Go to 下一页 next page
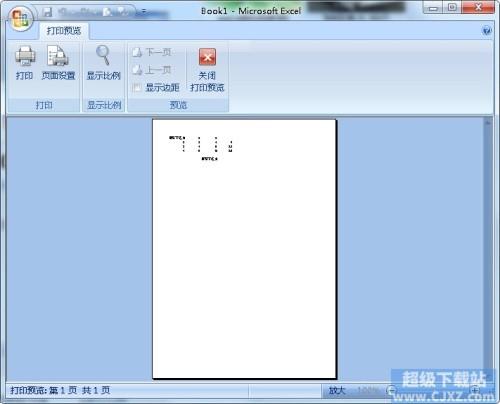500x404 pixels. coord(152,52)
